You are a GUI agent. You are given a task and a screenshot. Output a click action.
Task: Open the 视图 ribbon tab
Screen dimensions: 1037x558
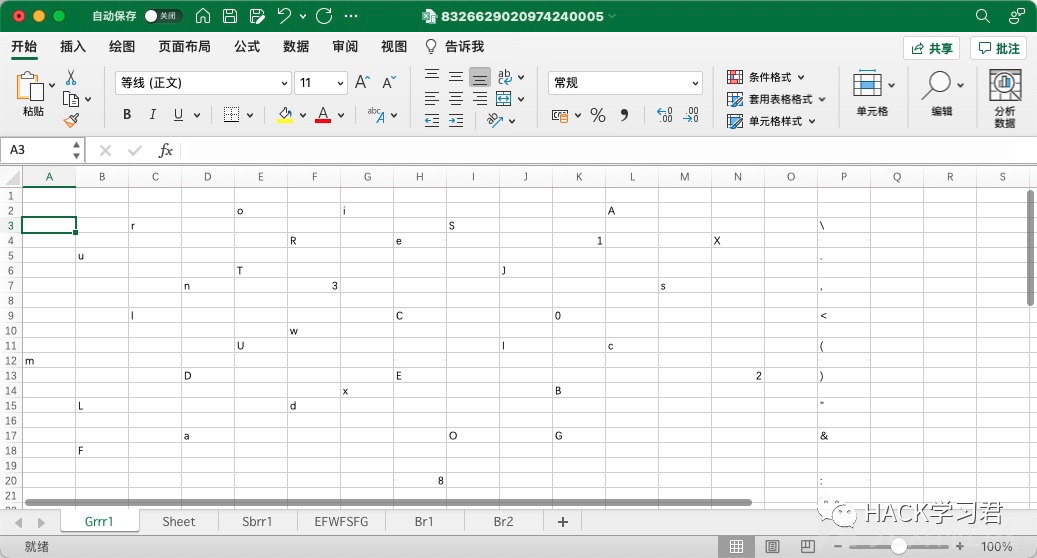point(394,46)
